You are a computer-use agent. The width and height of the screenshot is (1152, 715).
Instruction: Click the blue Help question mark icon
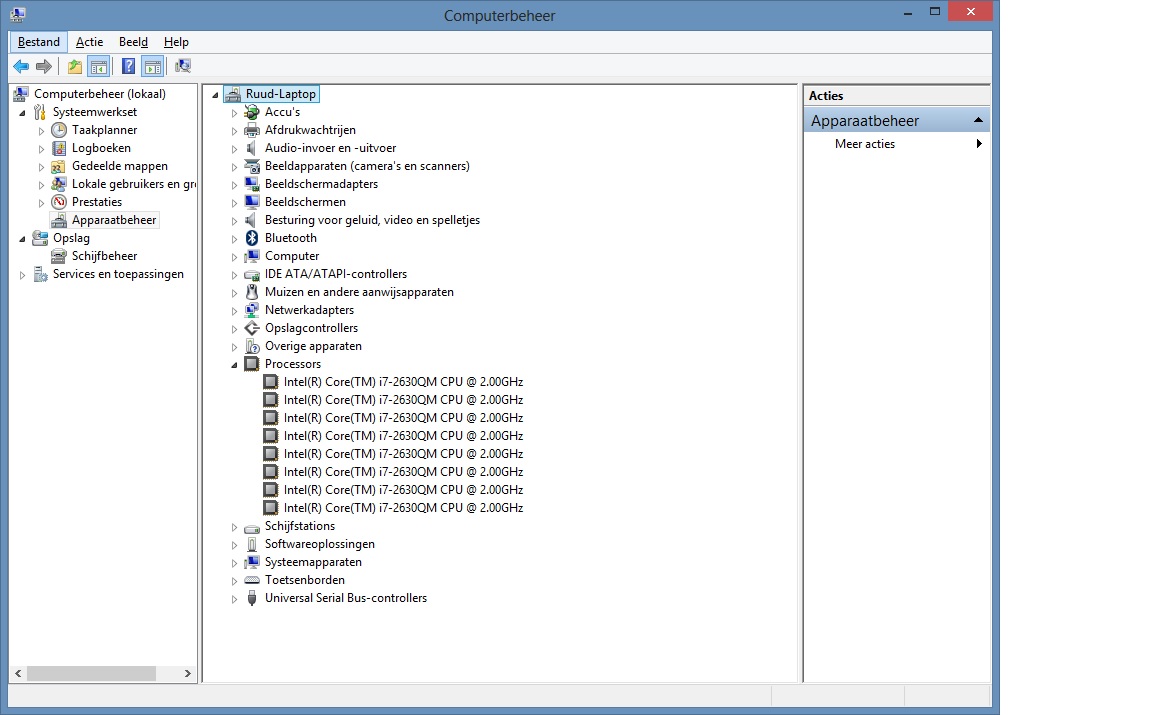click(x=129, y=67)
